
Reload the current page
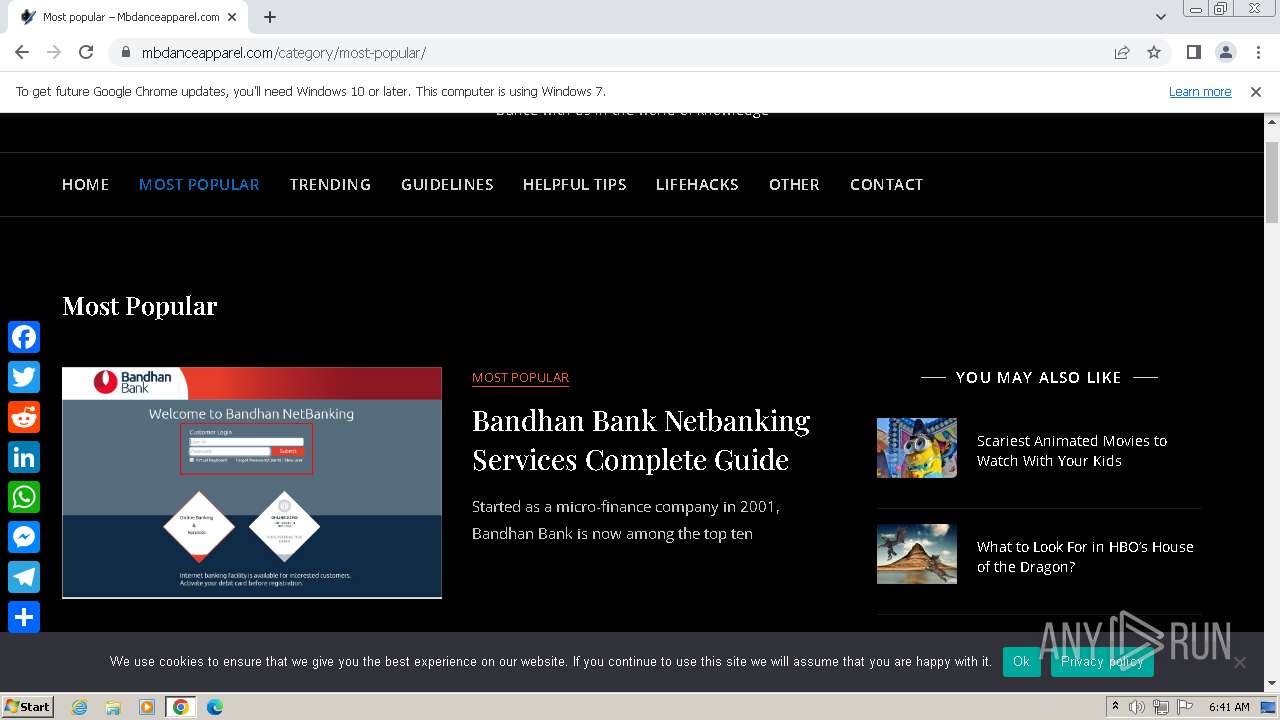tap(86, 52)
